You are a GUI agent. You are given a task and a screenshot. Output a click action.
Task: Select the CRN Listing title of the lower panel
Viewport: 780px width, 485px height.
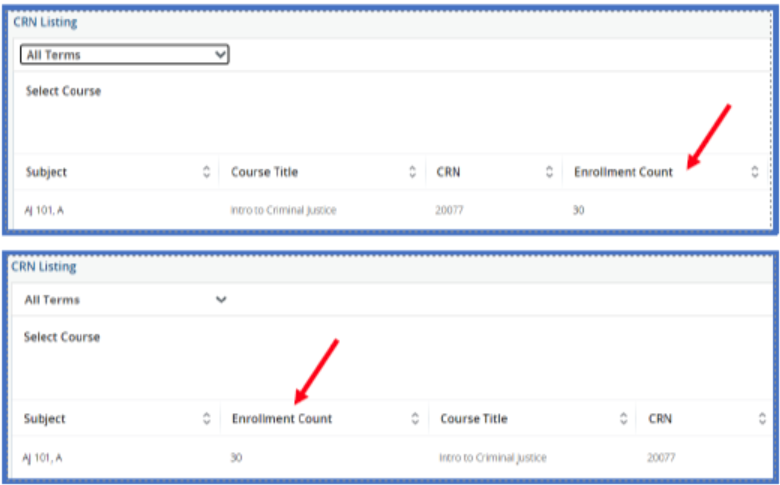(x=44, y=267)
